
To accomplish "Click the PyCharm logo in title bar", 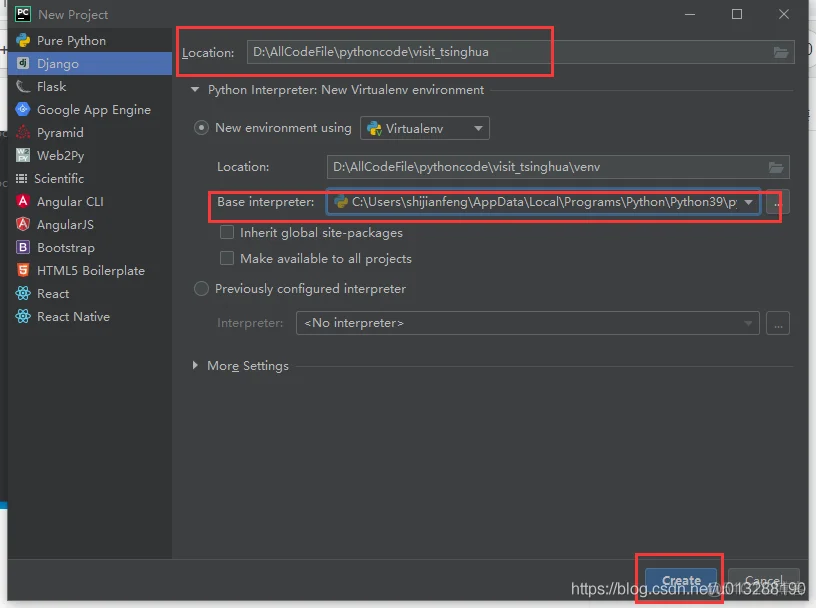I will click(23, 14).
